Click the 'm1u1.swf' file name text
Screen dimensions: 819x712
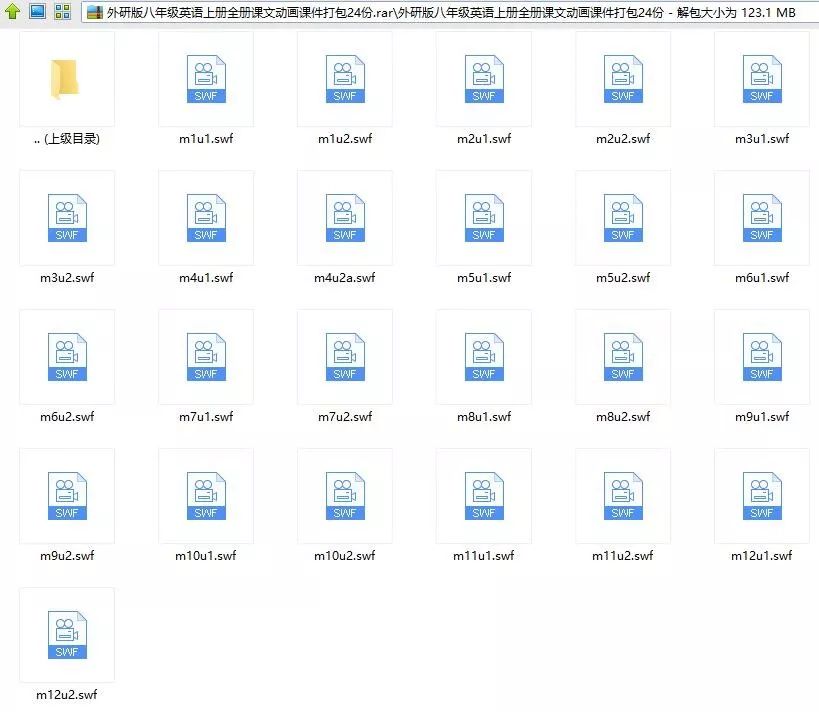tap(206, 139)
